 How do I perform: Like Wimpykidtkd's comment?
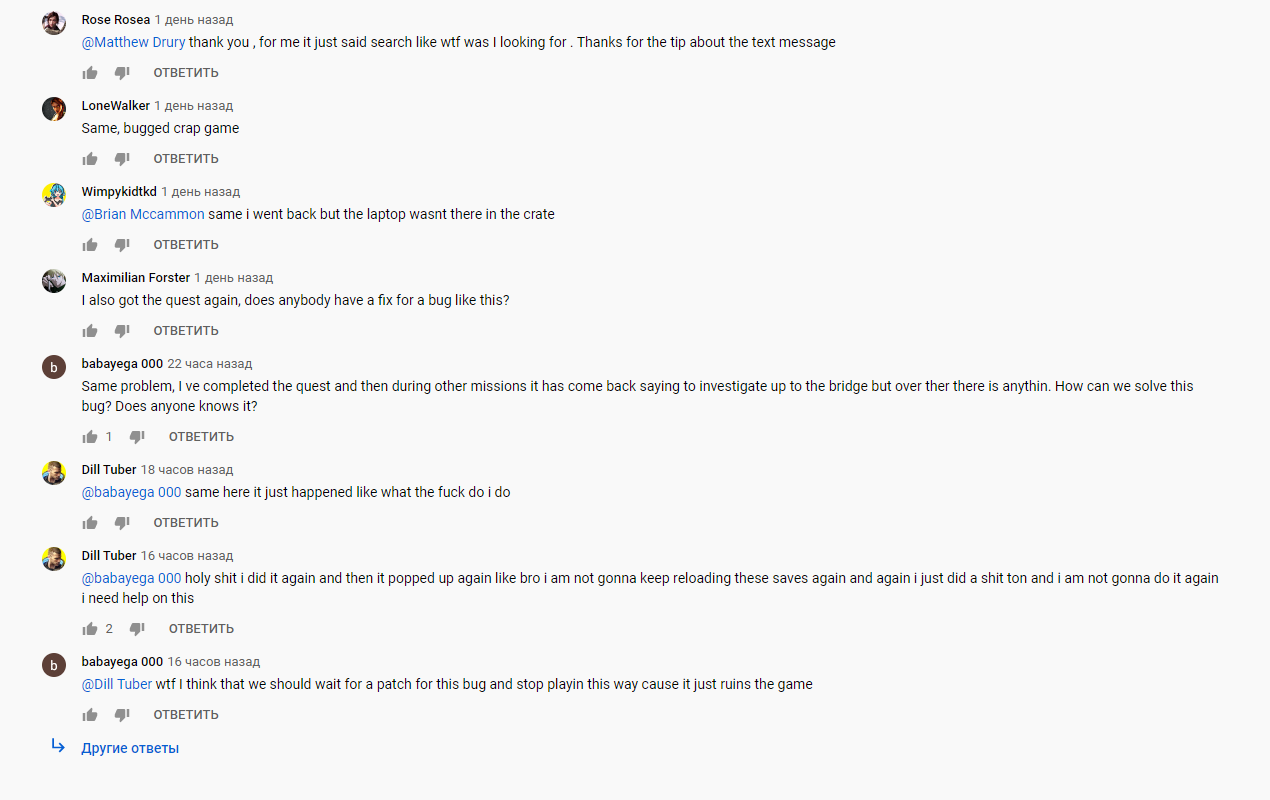click(90, 245)
